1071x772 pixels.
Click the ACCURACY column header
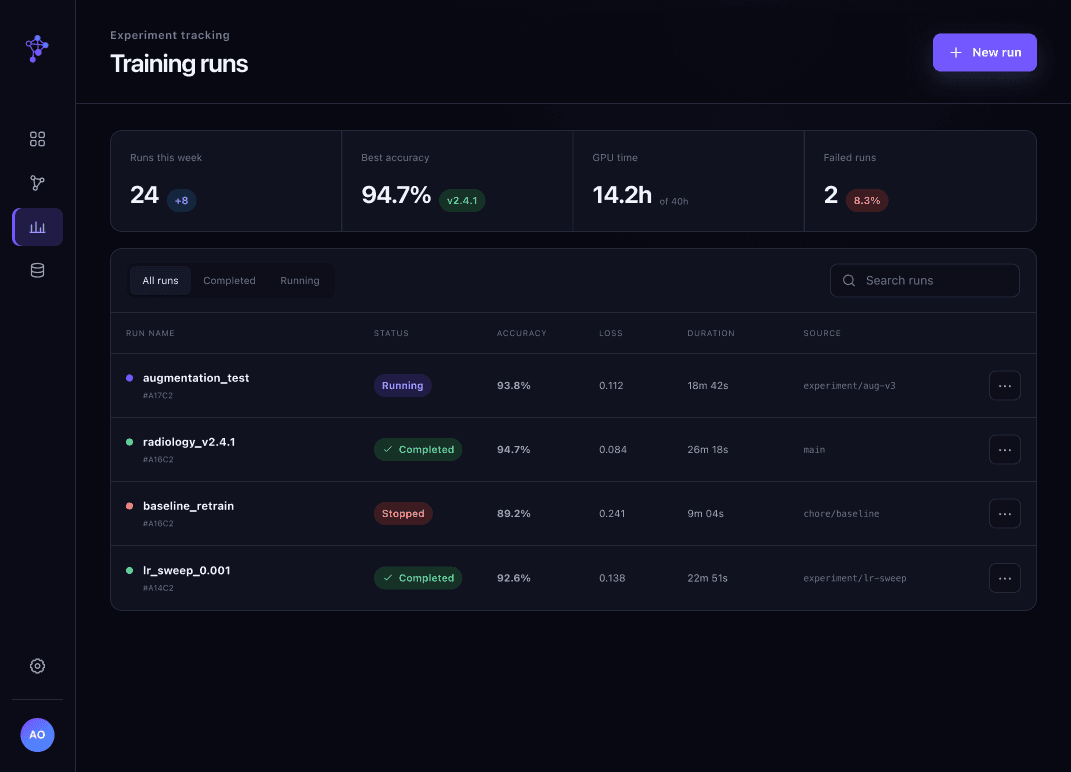pyautogui.click(x=521, y=333)
